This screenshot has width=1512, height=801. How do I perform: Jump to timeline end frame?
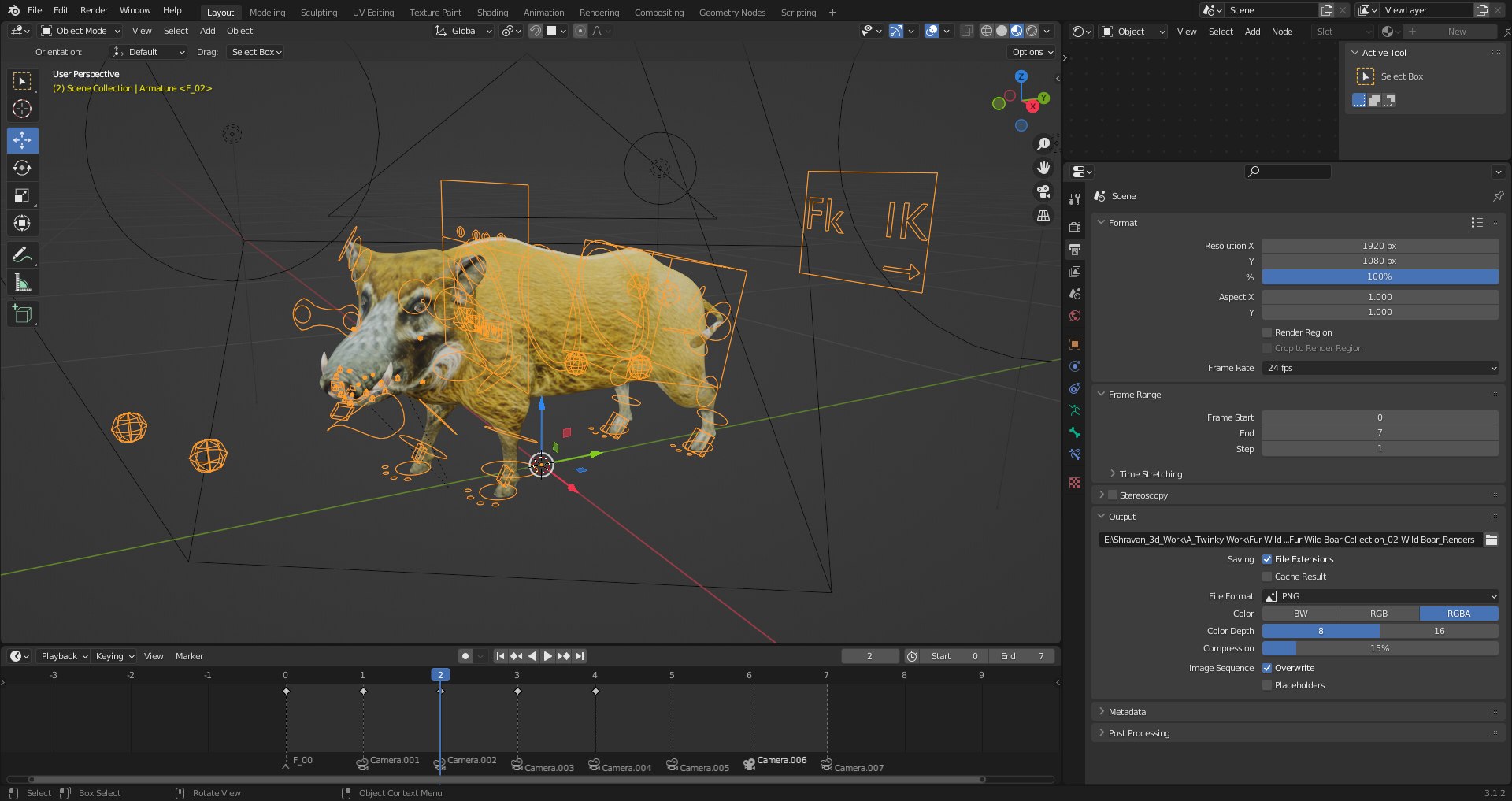click(580, 656)
